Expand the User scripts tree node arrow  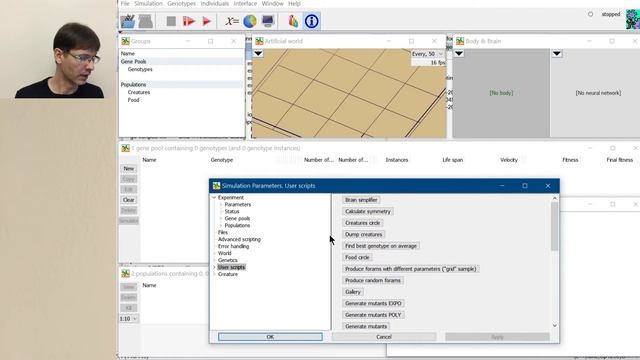tap(214, 267)
